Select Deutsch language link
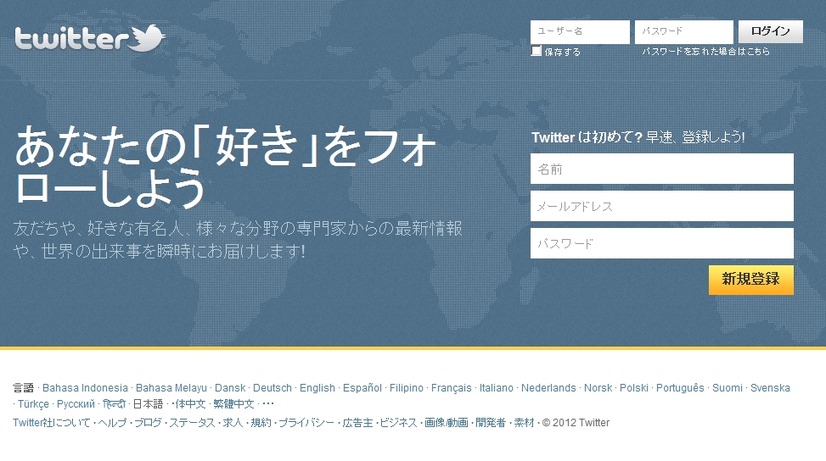This screenshot has height=461, width=826. (272, 388)
